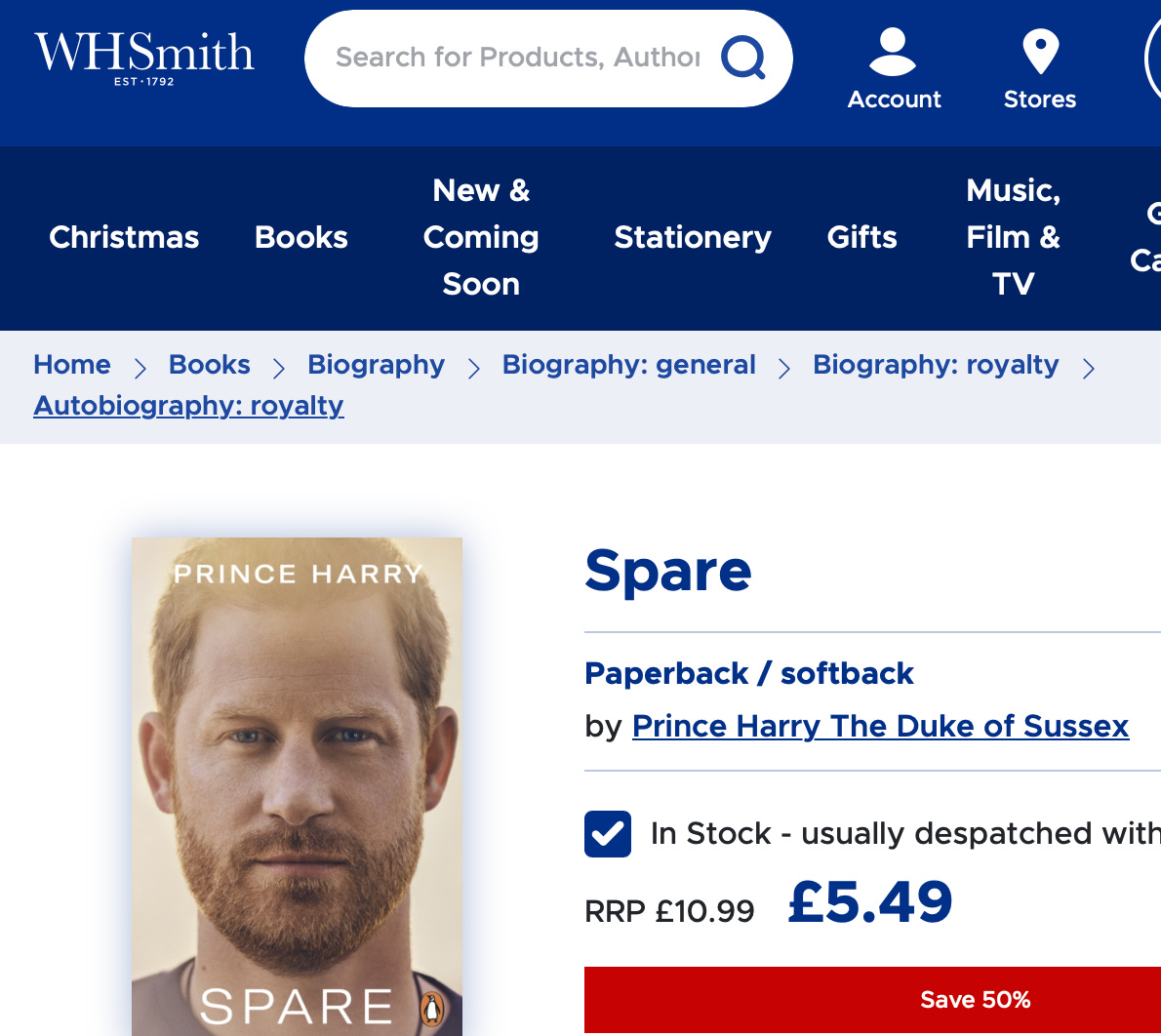Click chevron after Biography: royalty breadcrumb
Screen dimensions: 1161x1036
pyautogui.click(x=1089, y=368)
